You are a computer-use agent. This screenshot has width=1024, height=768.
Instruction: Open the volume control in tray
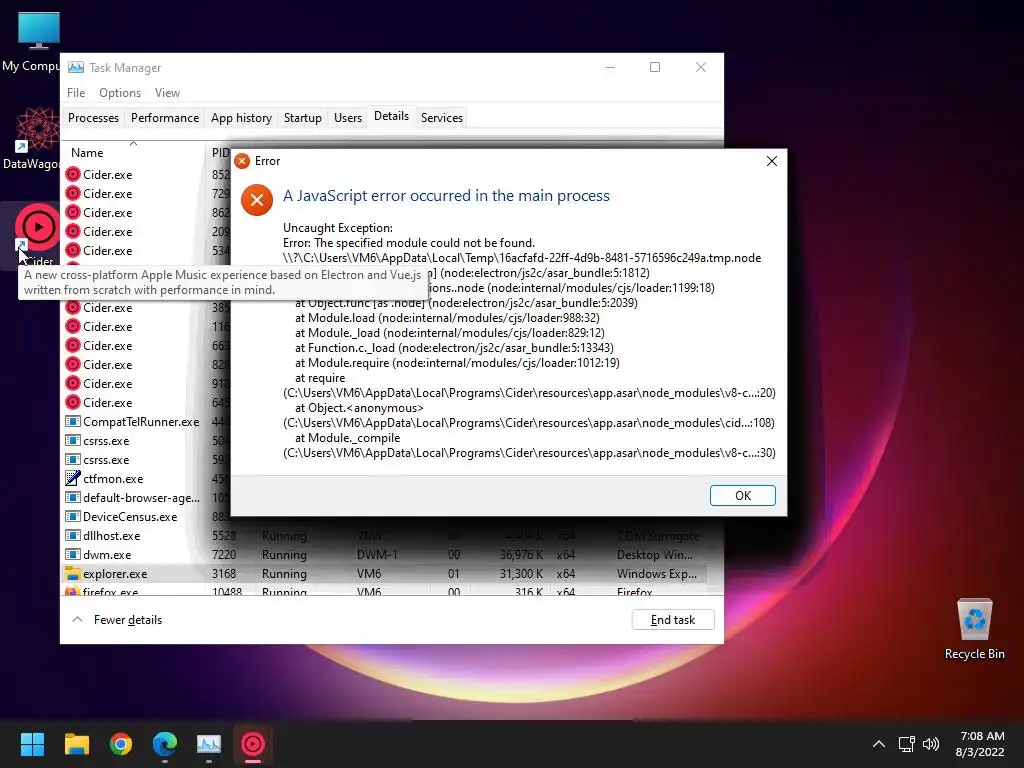click(x=931, y=744)
